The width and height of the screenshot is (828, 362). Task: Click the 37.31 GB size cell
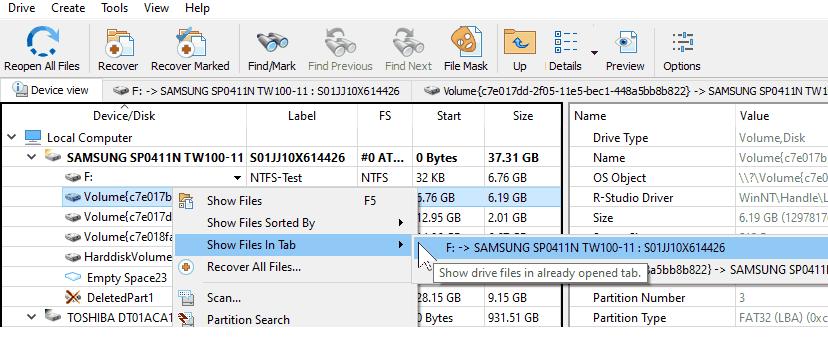pyautogui.click(x=523, y=158)
